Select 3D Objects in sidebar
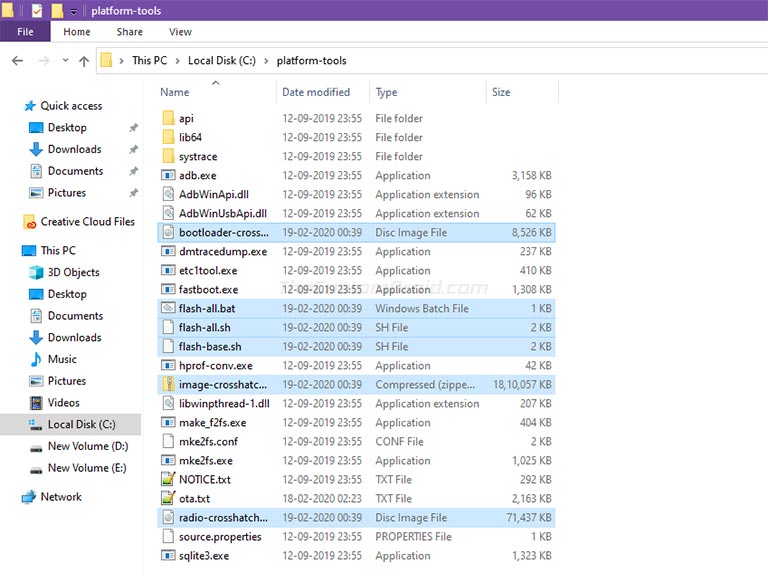768x573 pixels. (73, 272)
